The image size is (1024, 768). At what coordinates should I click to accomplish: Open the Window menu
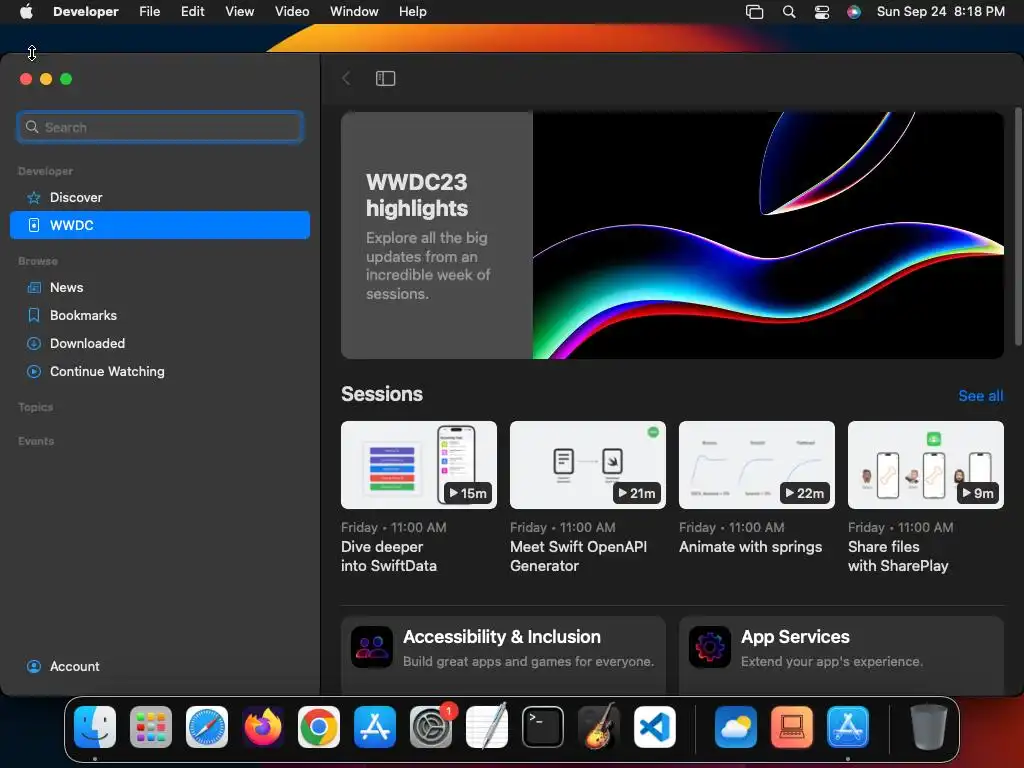[x=354, y=11]
